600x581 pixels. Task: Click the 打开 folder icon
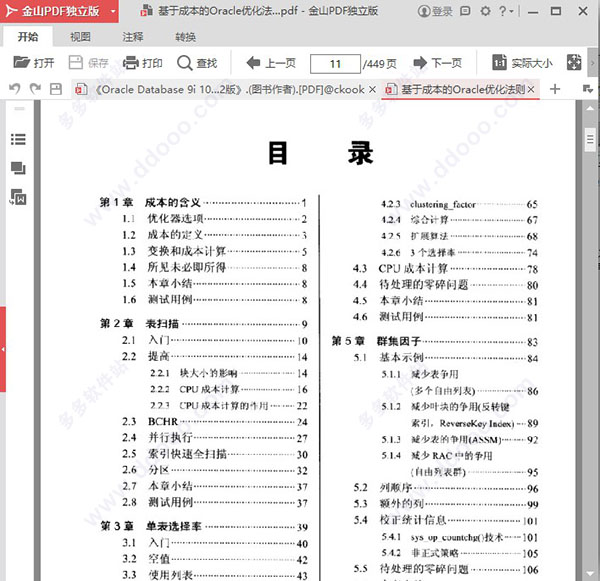pos(21,62)
